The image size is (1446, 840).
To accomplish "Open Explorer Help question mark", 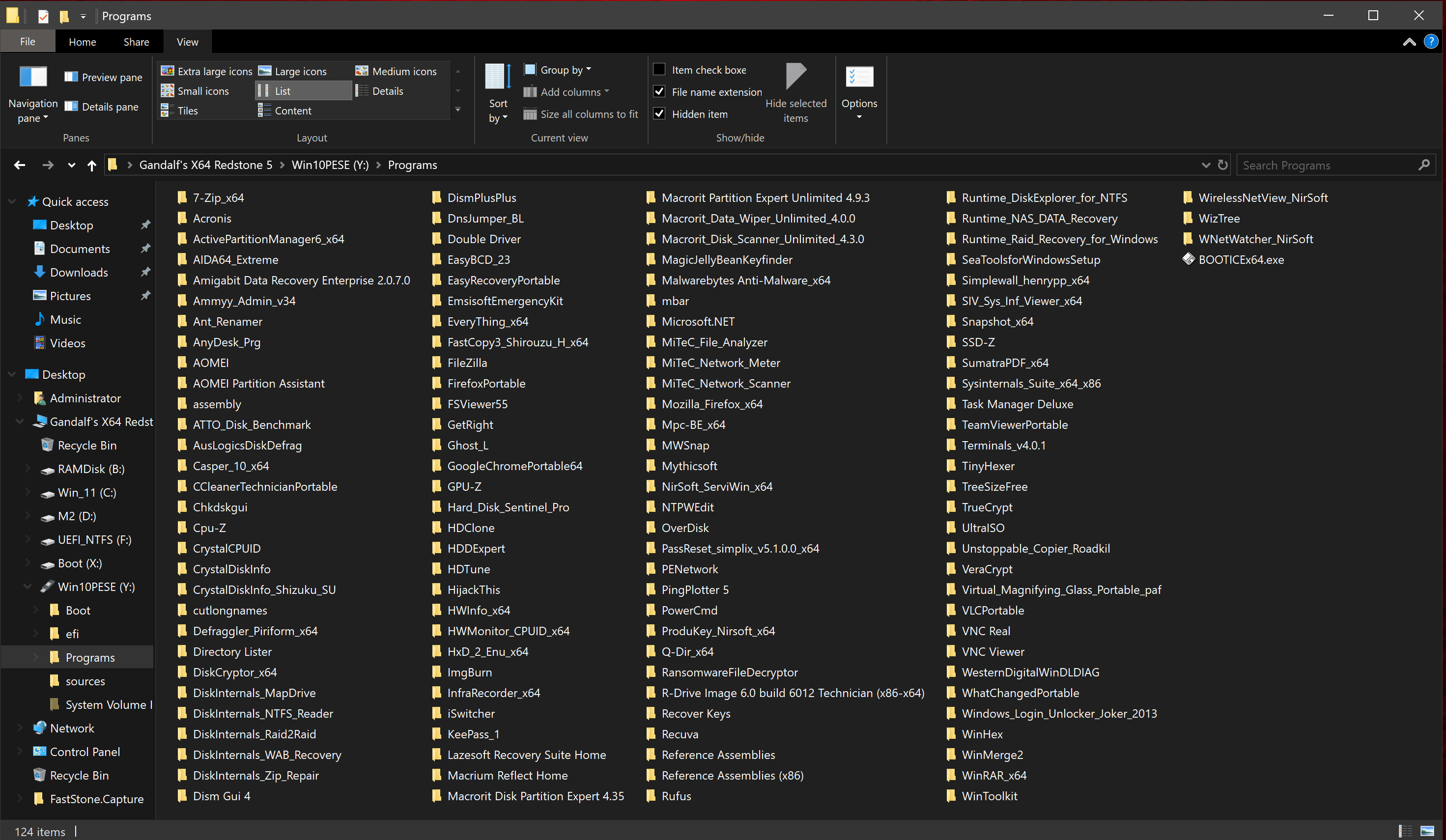I will tap(1431, 42).
